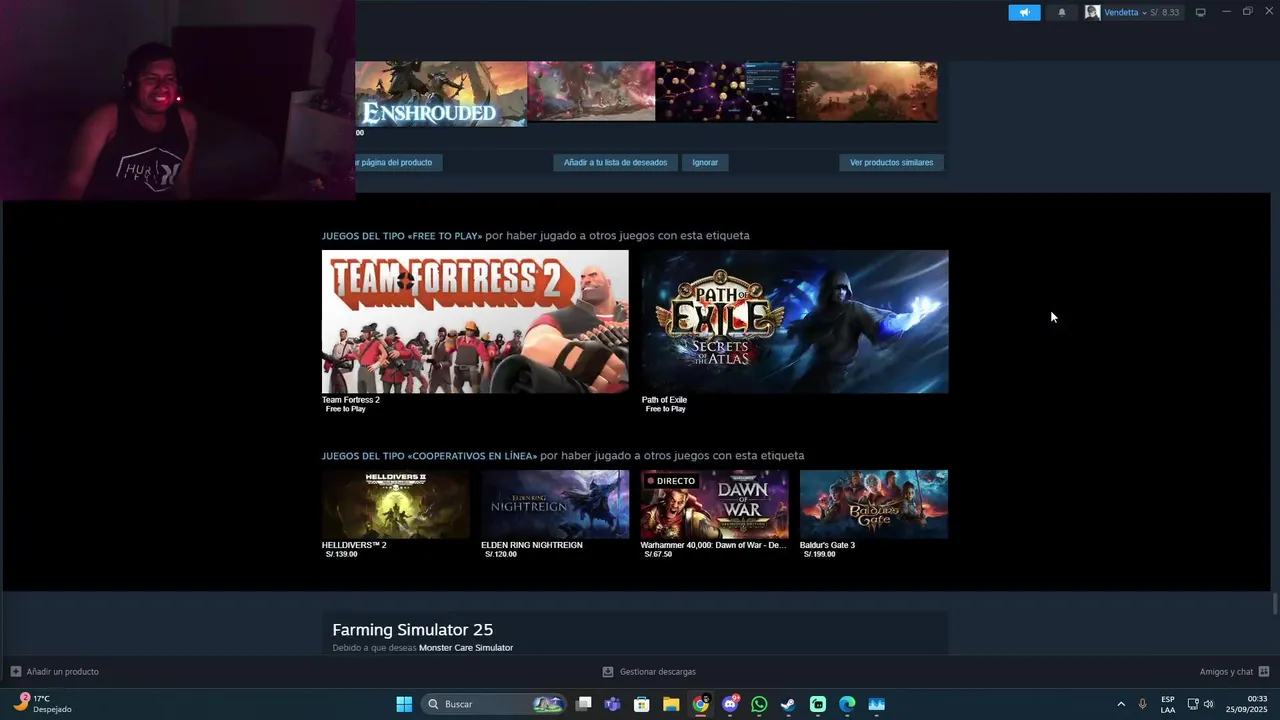Click the friends chat grid icon
Viewport: 1280px width, 720px height.
1263,671
